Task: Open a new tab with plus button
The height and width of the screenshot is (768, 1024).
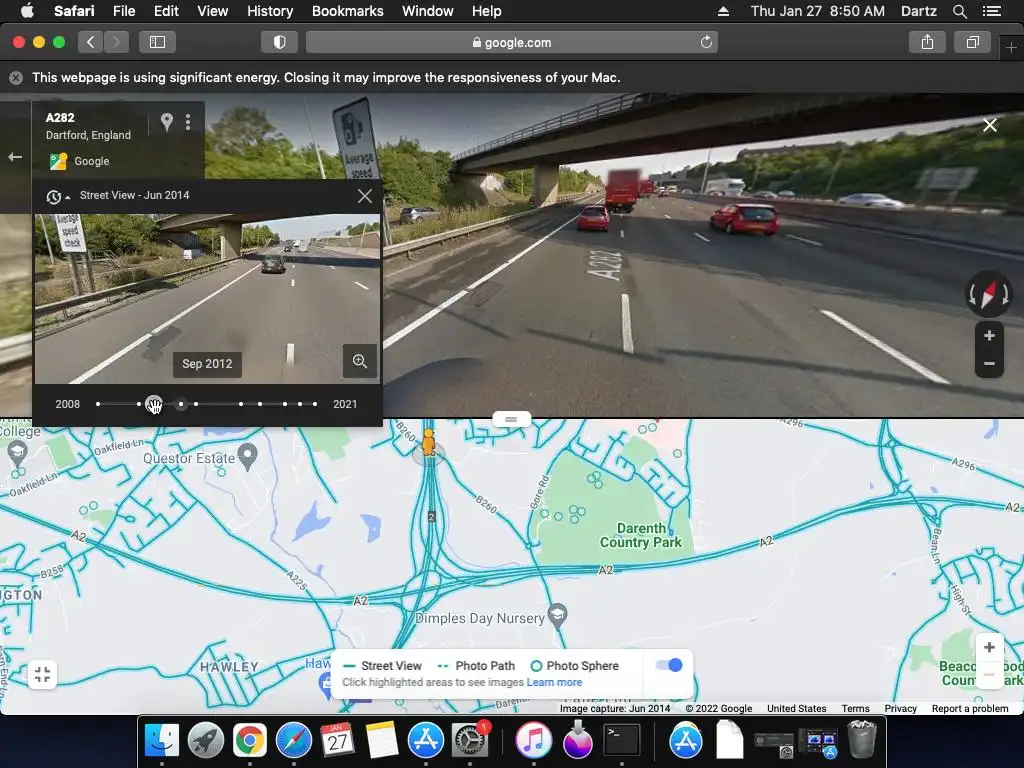Action: (1011, 48)
